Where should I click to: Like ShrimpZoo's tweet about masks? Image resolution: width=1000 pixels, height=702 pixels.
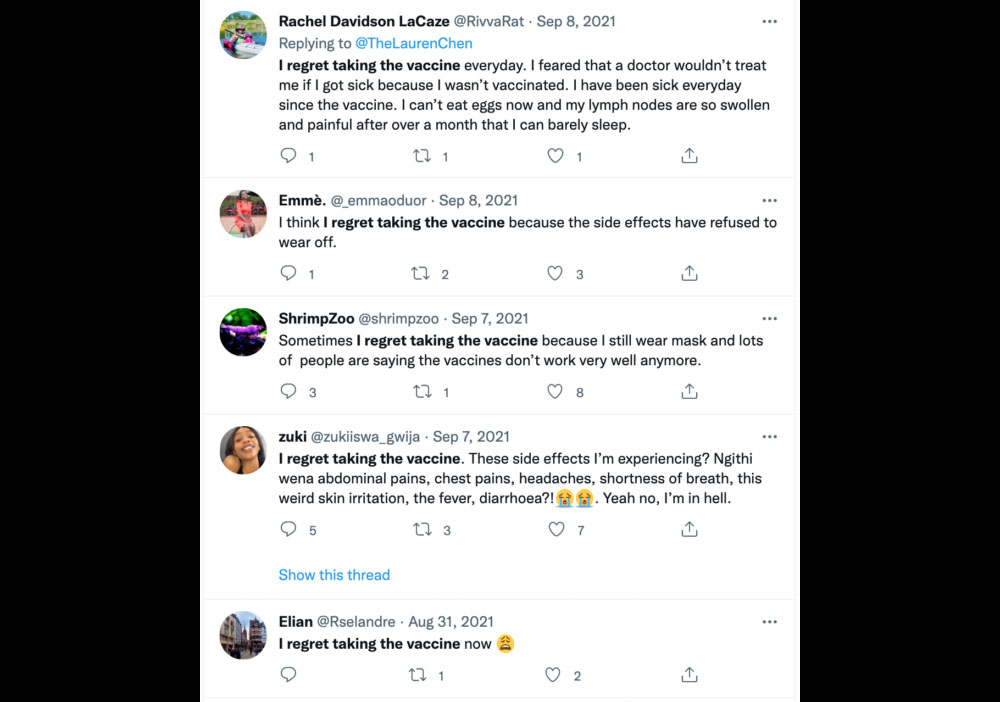555,392
